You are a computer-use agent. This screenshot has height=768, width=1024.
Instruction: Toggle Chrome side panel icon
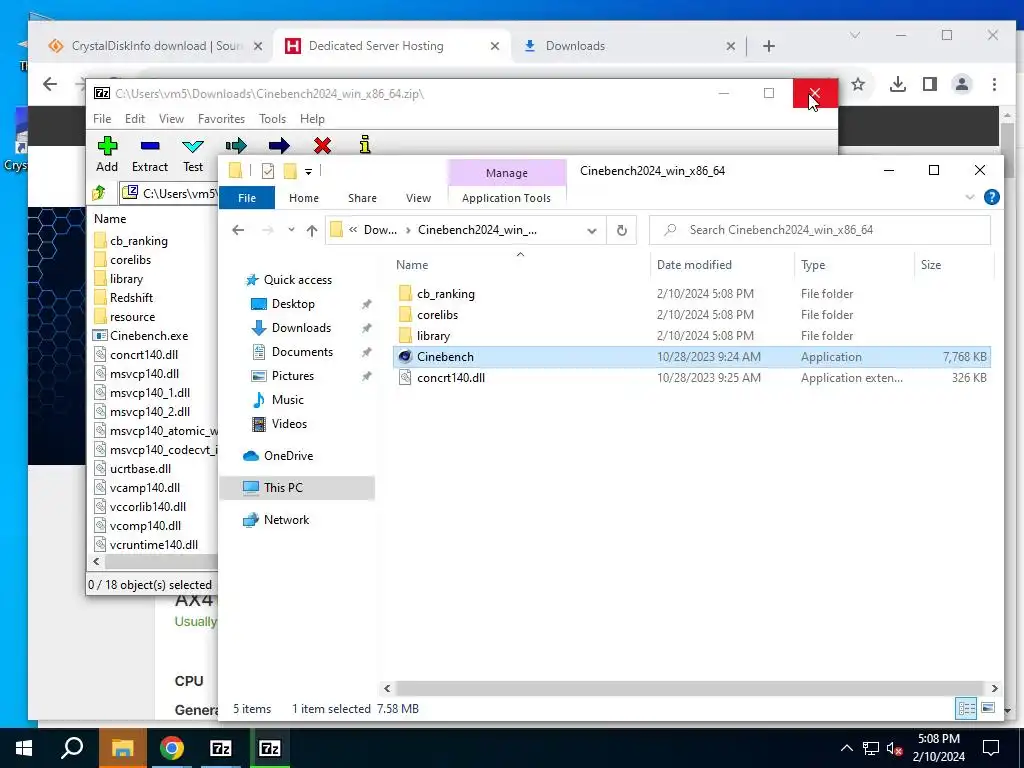click(x=930, y=84)
